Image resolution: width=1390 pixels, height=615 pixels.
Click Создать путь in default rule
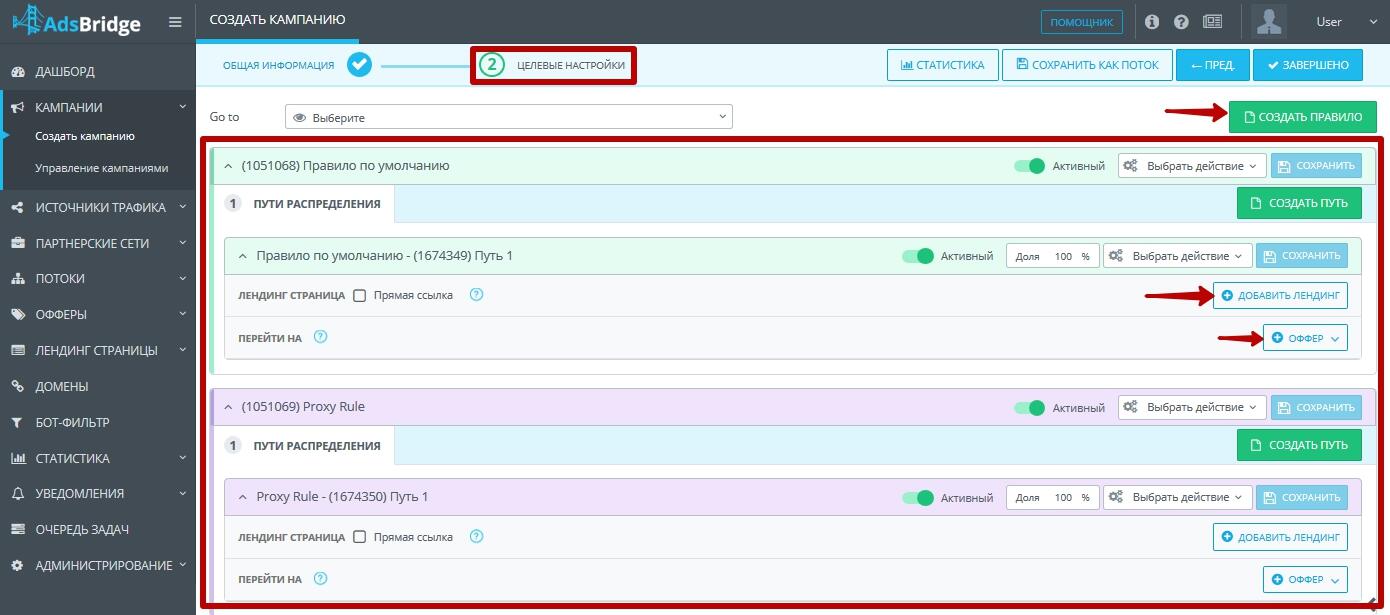pyautogui.click(x=1299, y=203)
